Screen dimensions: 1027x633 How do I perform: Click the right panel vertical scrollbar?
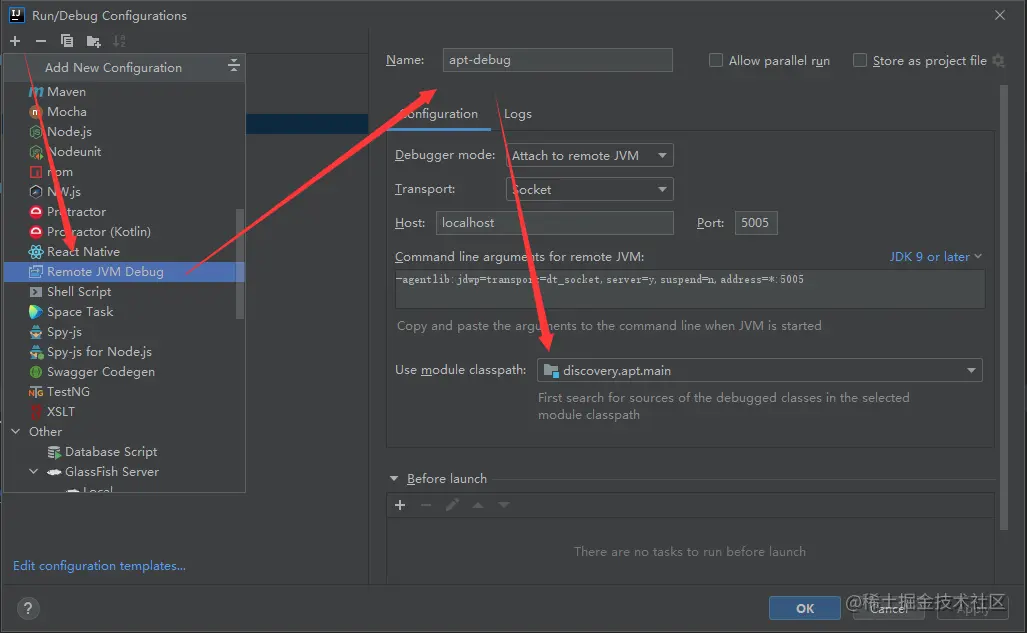point(1004,308)
